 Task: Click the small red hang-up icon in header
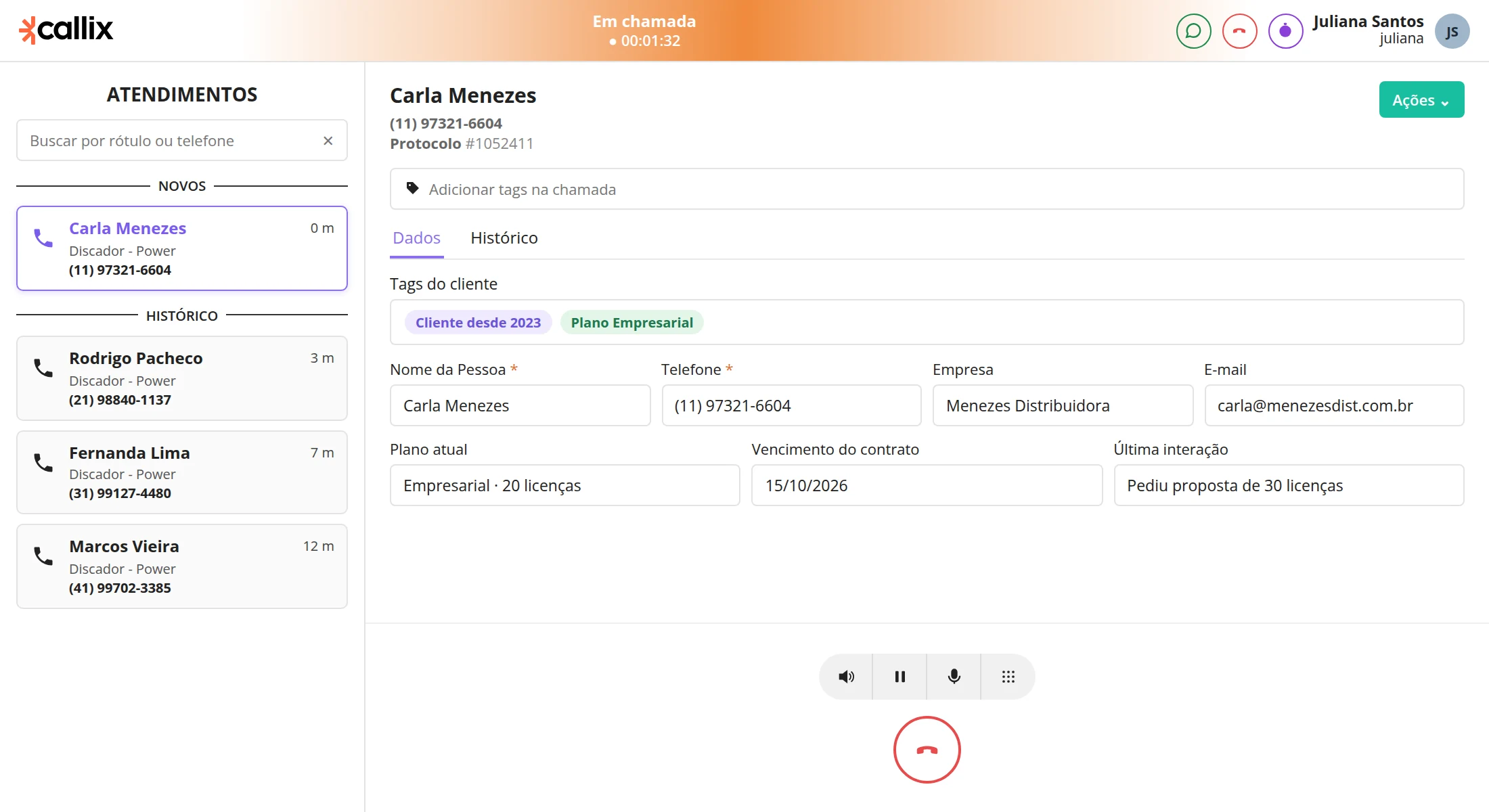[x=1239, y=31]
